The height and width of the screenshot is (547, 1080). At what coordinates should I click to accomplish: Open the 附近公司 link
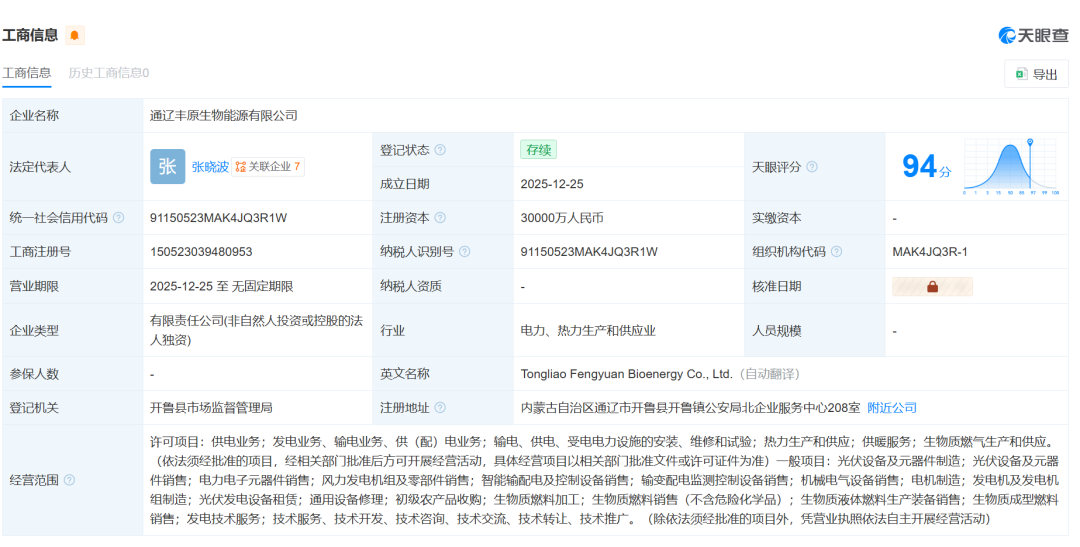coord(892,408)
